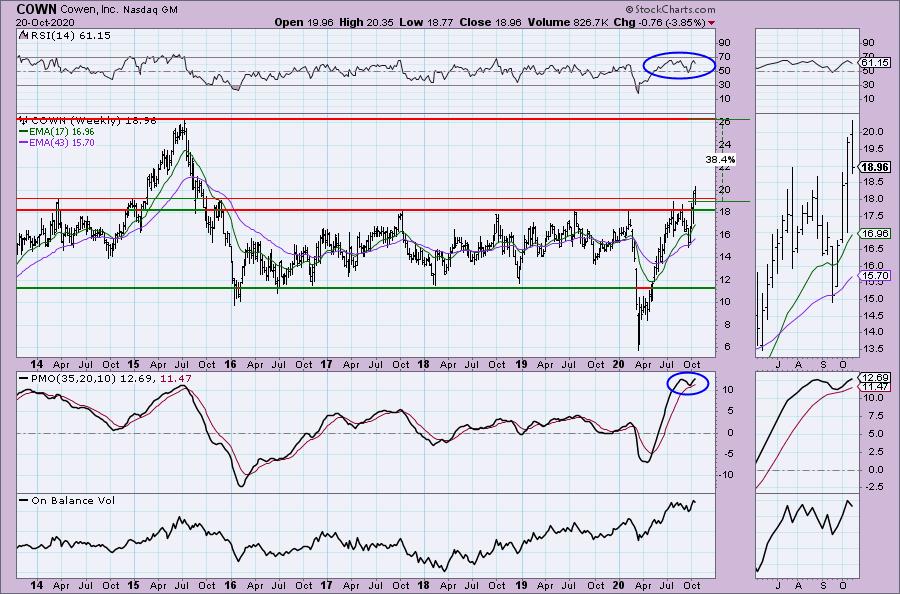Click the 19.5 zoom-panel price label
This screenshot has width=900, height=594.
(873, 148)
